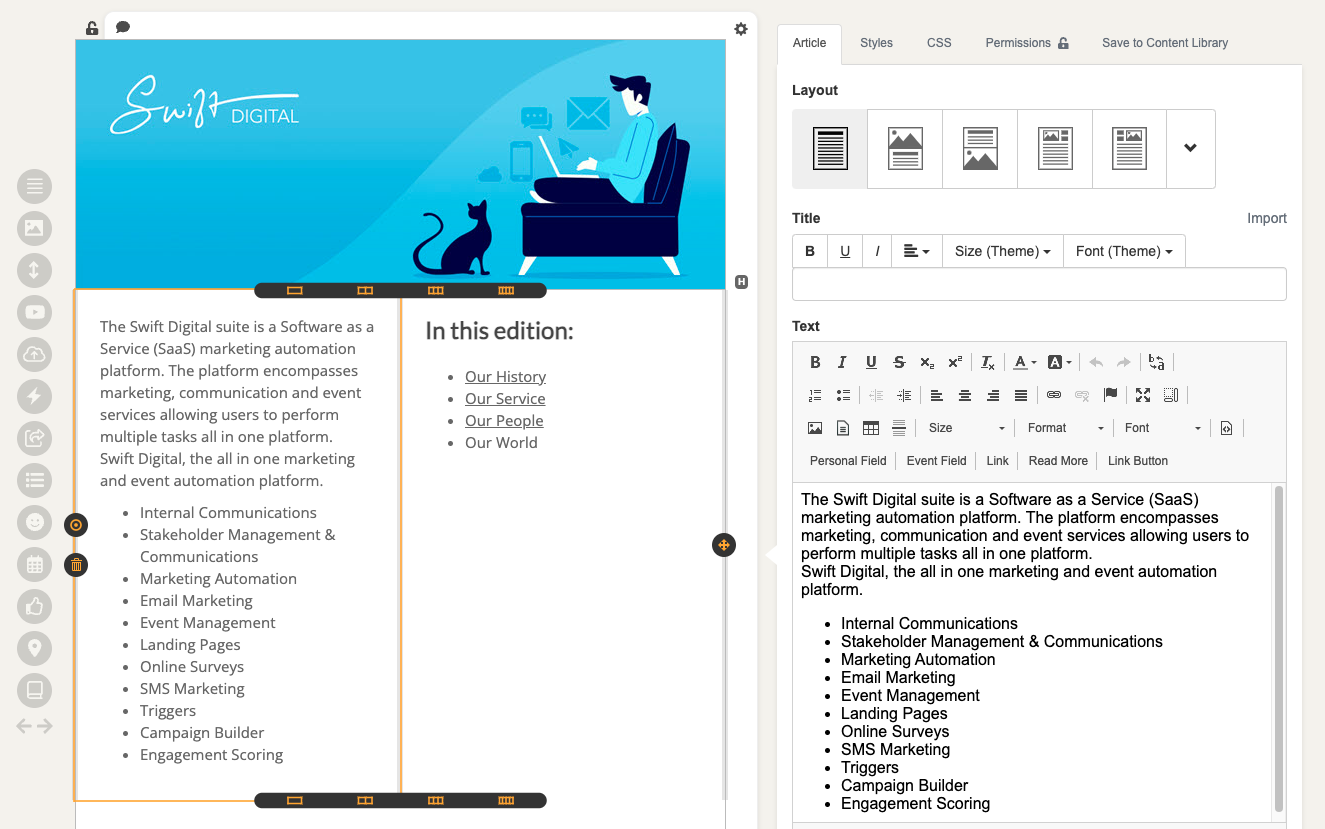Maximize the Text editor
The width and height of the screenshot is (1325, 829).
tap(1143, 395)
